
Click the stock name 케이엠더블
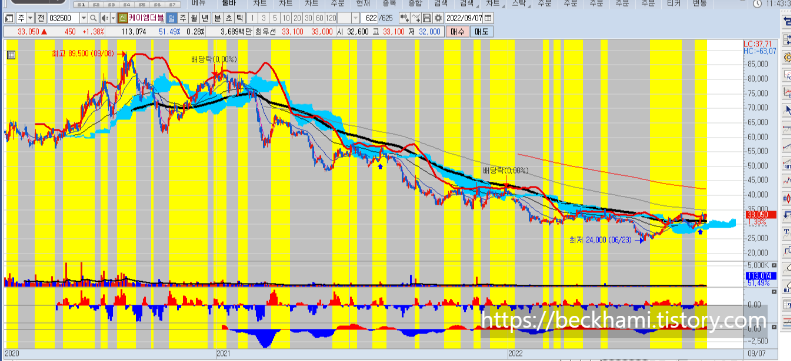tap(146, 18)
